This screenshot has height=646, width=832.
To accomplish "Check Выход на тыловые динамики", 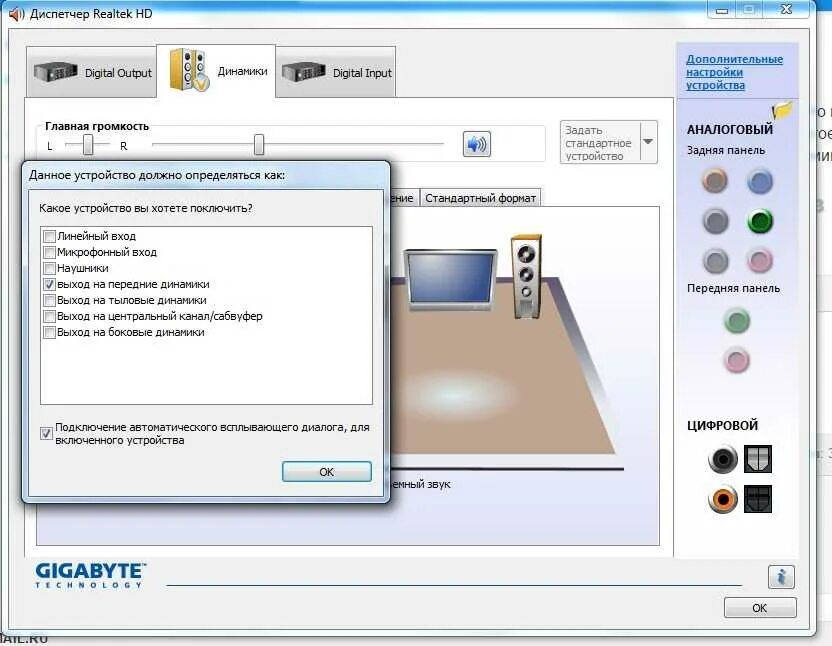I will point(49,300).
